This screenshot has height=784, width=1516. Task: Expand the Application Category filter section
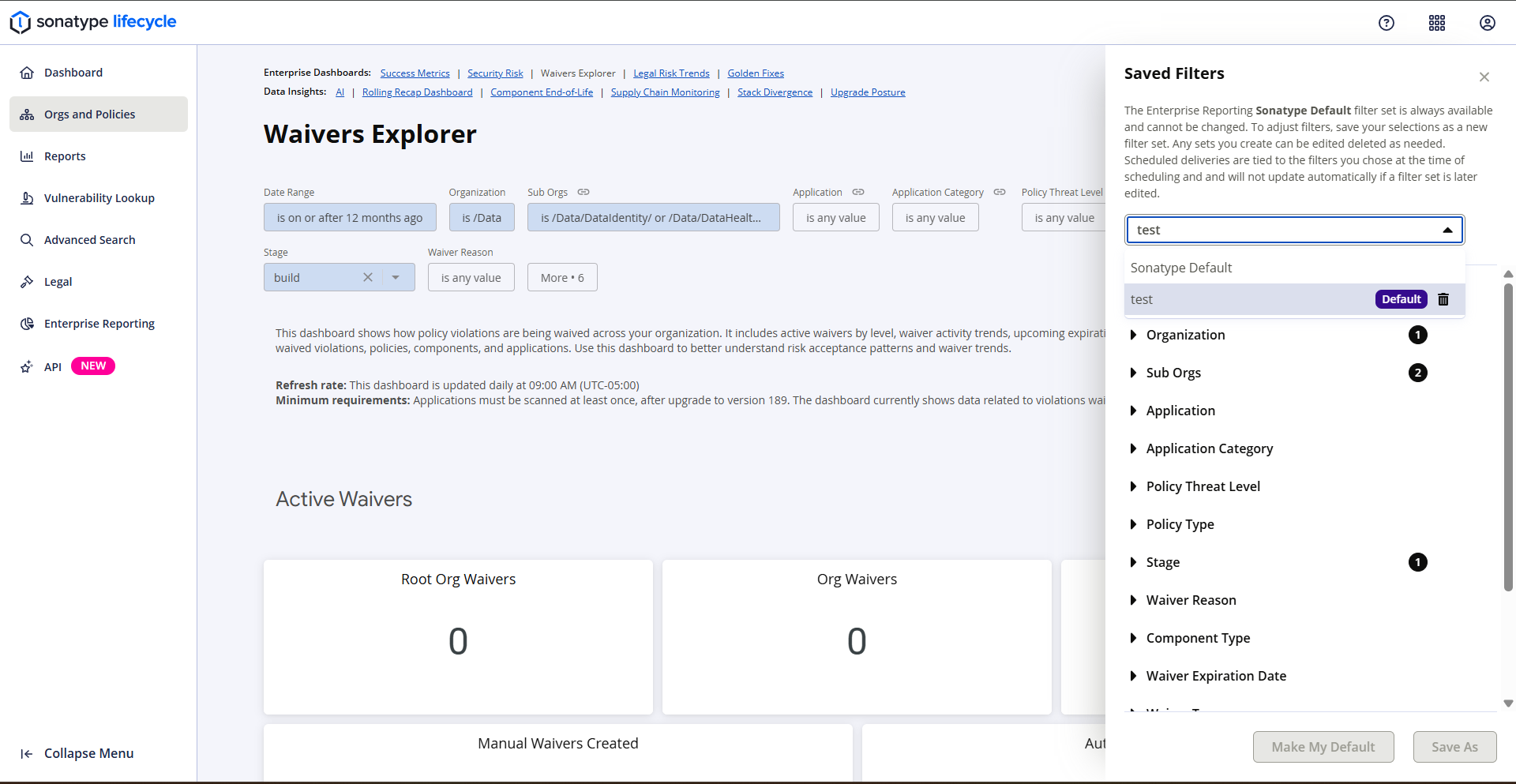1276,448
